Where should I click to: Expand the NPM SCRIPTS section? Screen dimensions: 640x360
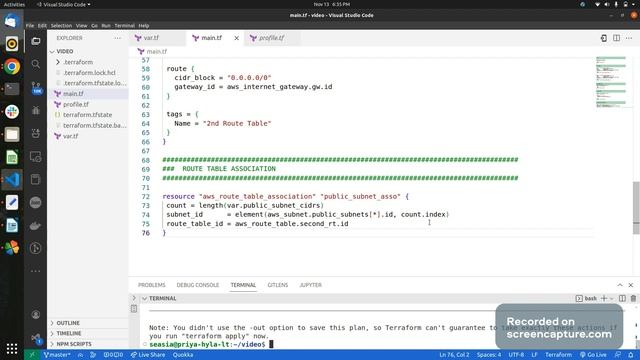73,344
